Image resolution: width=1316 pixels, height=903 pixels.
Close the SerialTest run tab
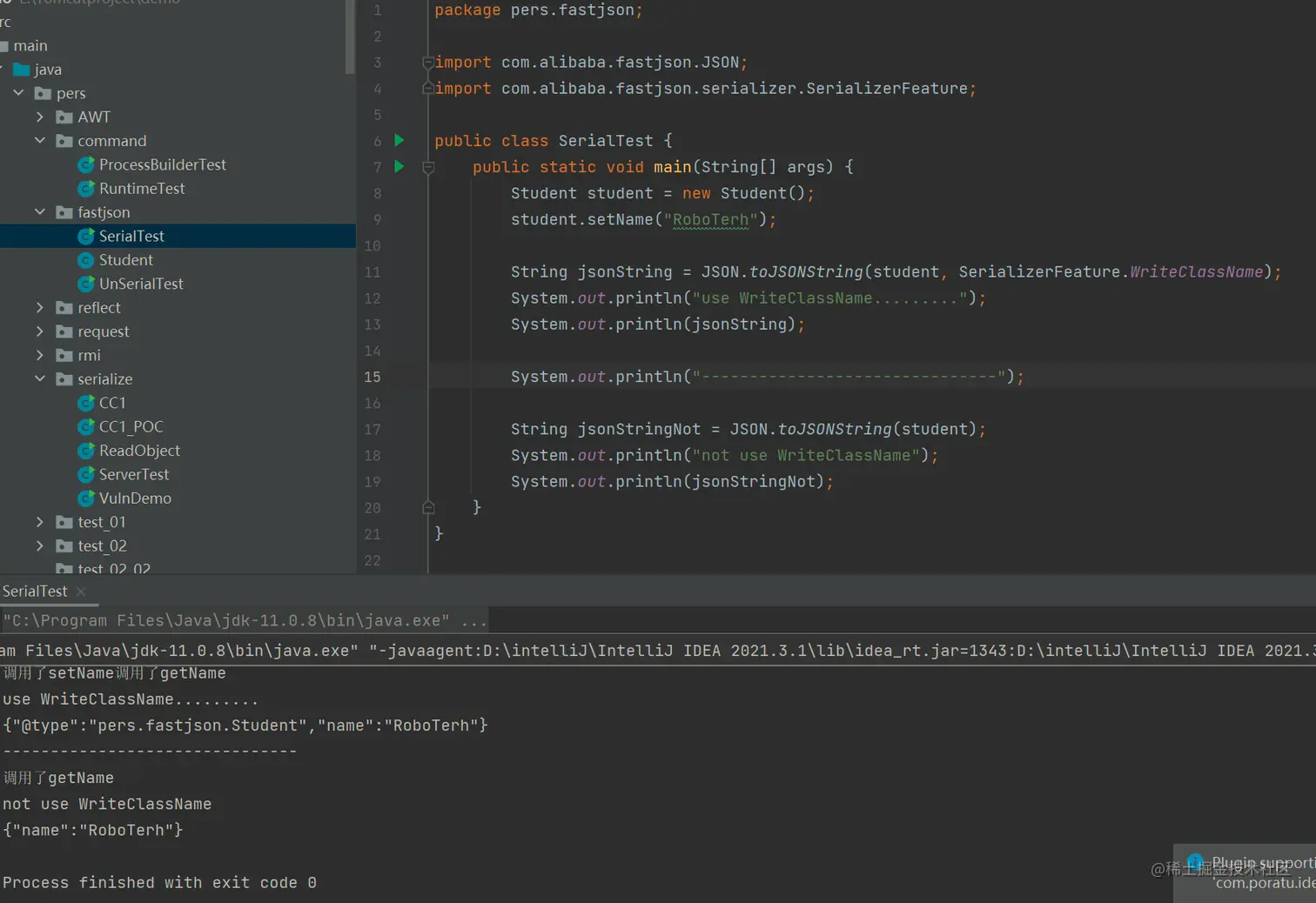click(x=81, y=592)
